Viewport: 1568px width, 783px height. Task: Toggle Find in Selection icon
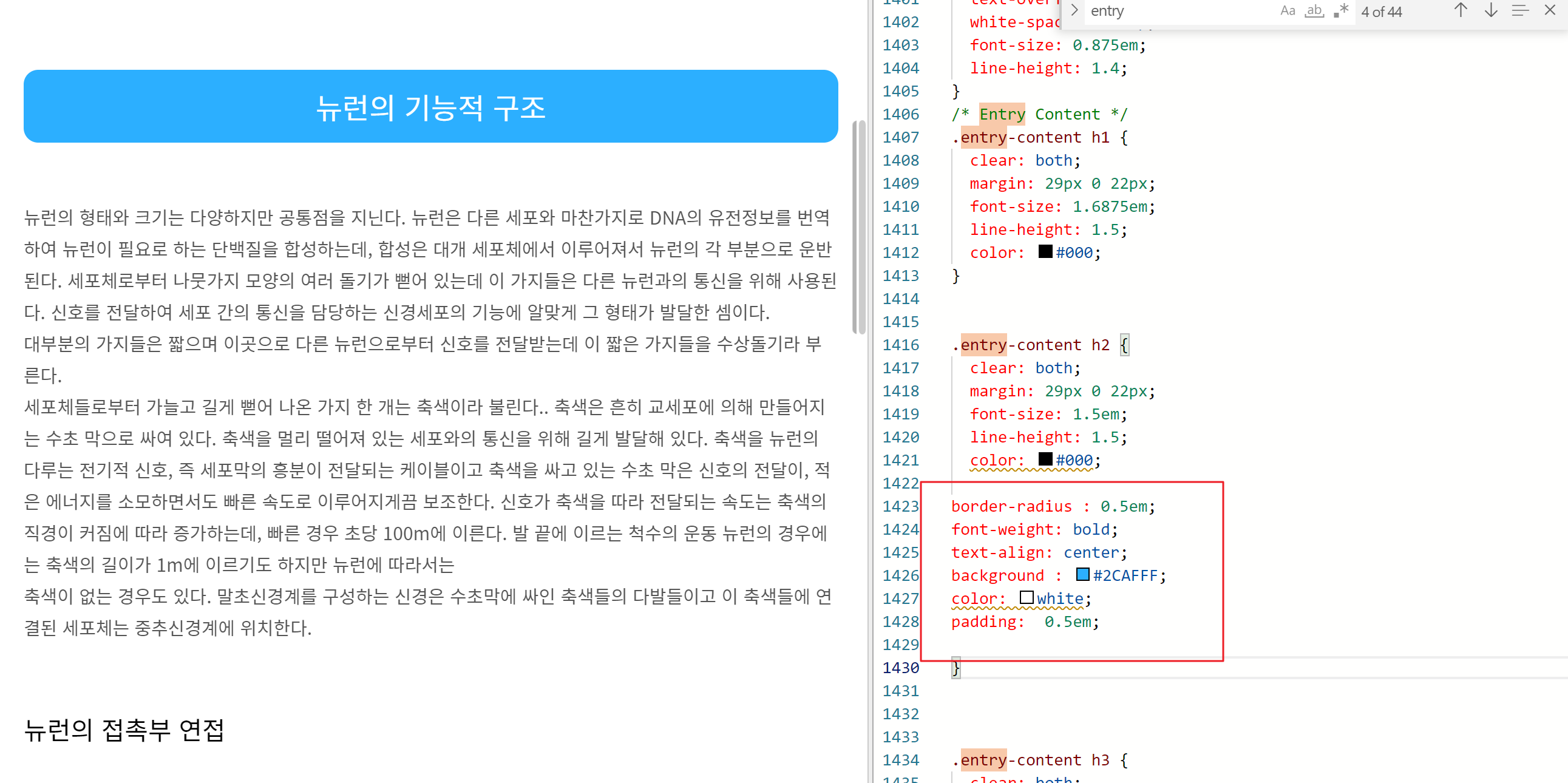click(x=1520, y=11)
